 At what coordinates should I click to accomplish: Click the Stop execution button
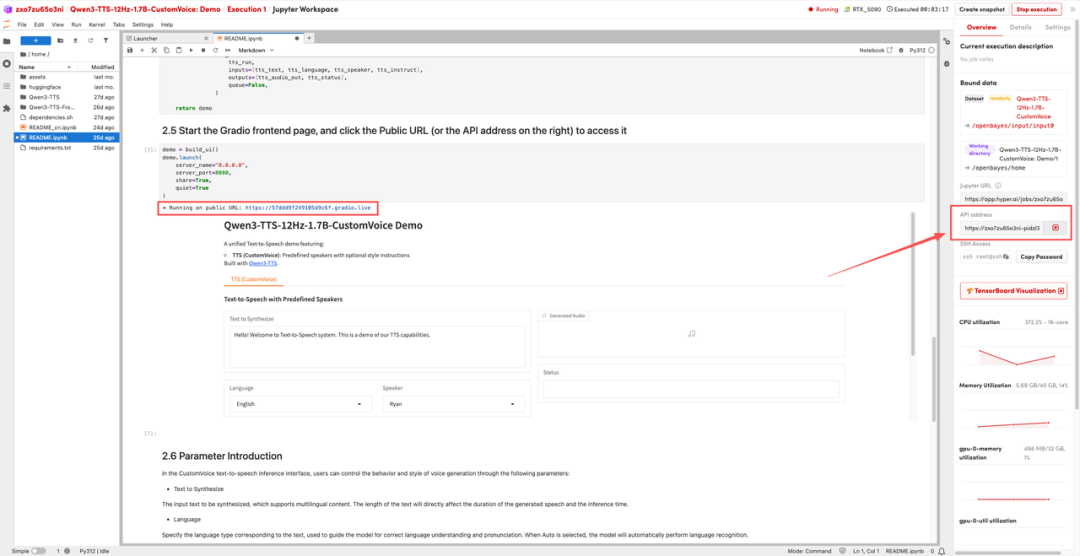pos(1036,9)
